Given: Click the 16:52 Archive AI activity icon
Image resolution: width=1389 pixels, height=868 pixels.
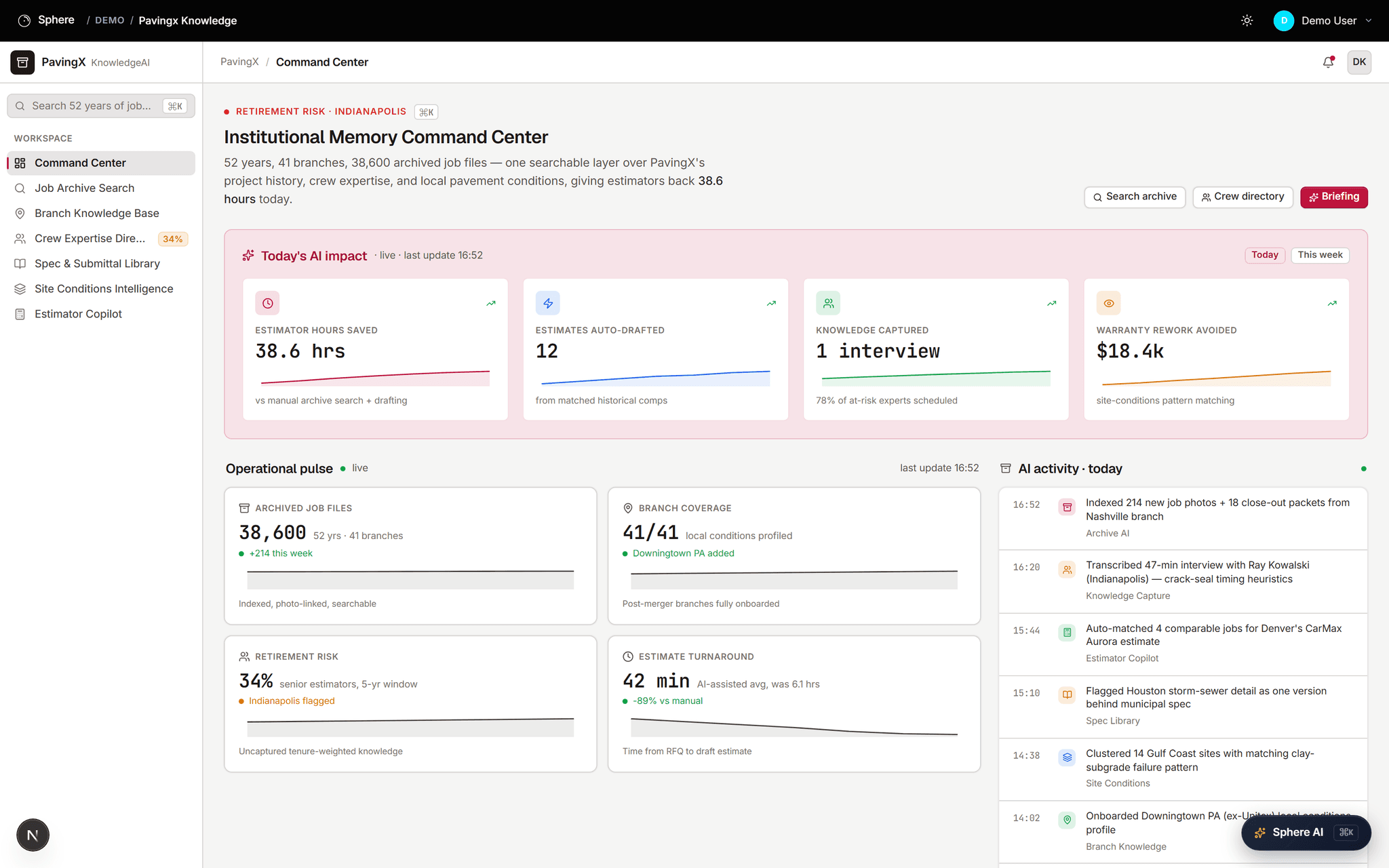Looking at the screenshot, I should 1067,507.
